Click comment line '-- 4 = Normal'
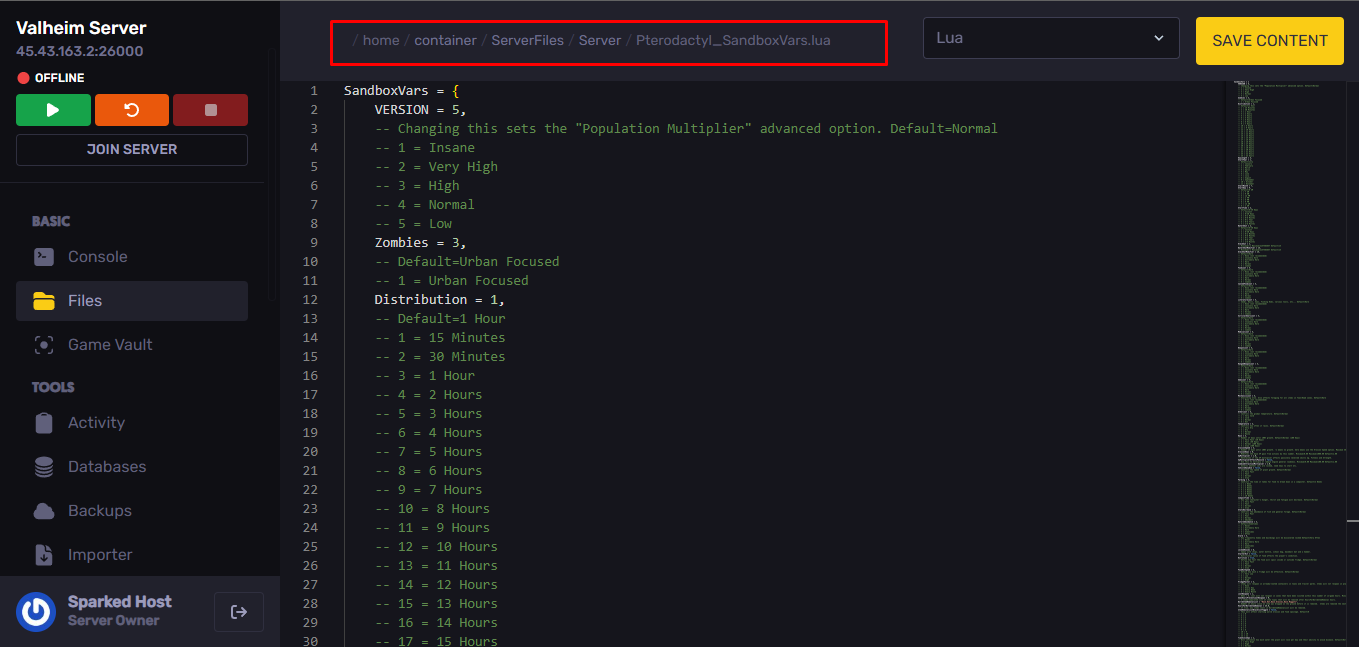The width and height of the screenshot is (1359, 647). [425, 205]
